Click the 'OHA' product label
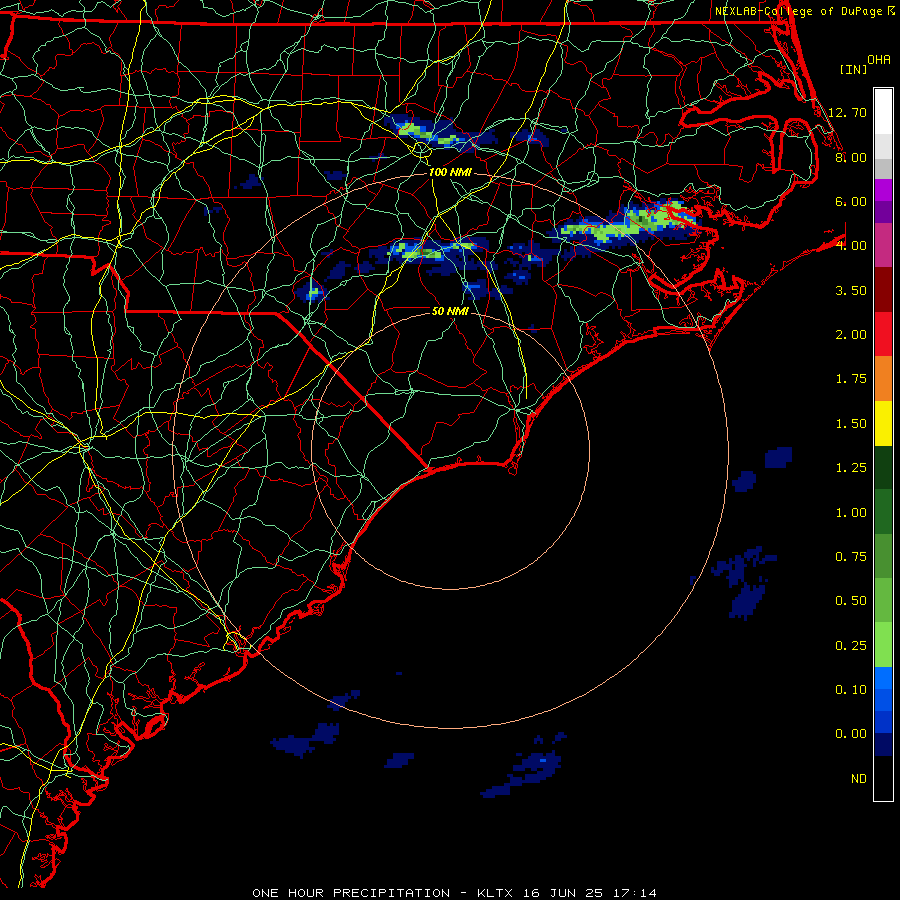 pyautogui.click(x=879, y=60)
